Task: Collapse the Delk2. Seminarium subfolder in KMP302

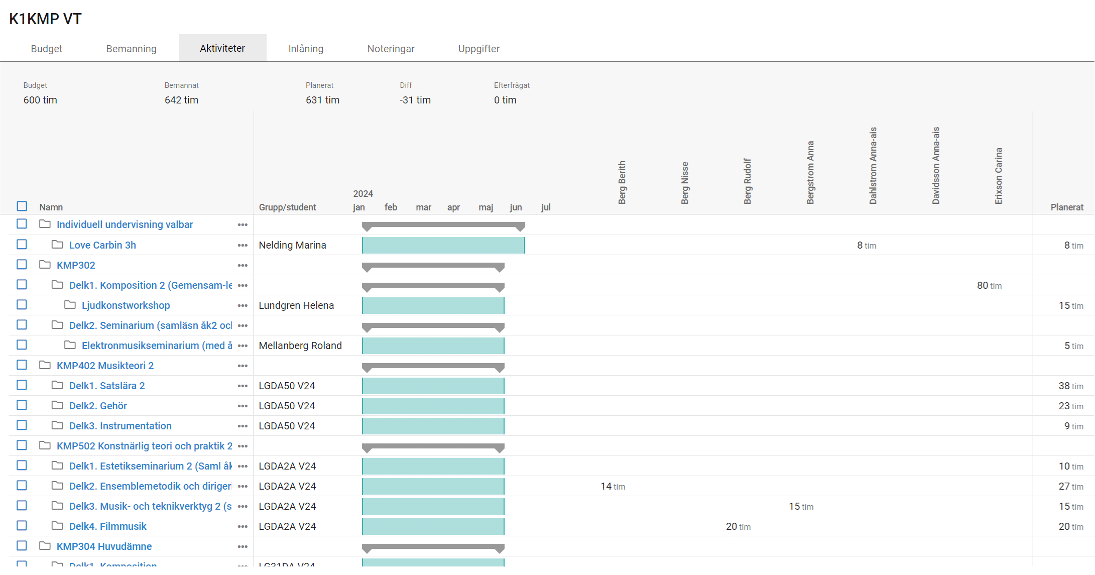Action: click(58, 325)
